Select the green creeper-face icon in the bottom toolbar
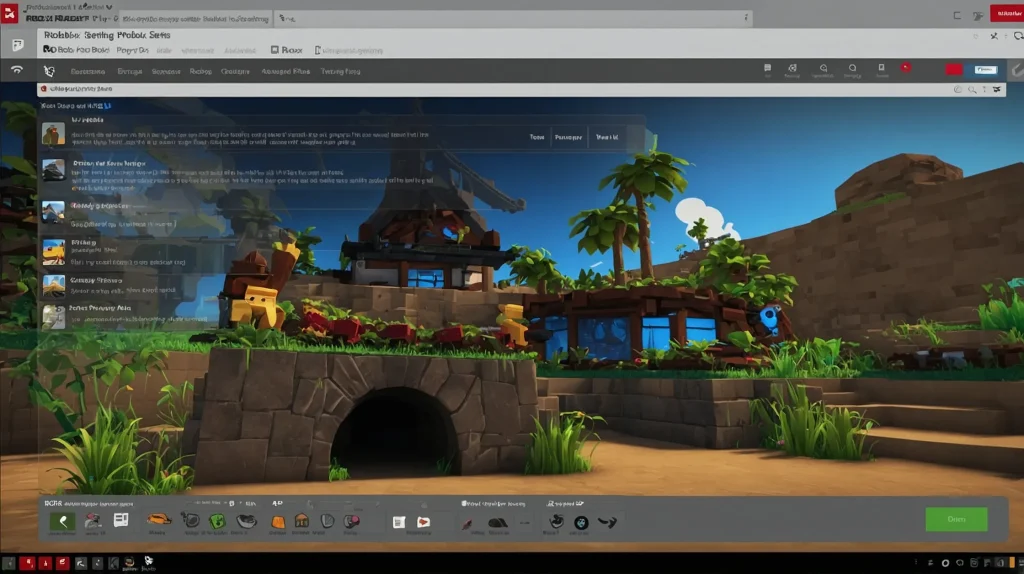This screenshot has width=1024, height=574. (x=217, y=520)
